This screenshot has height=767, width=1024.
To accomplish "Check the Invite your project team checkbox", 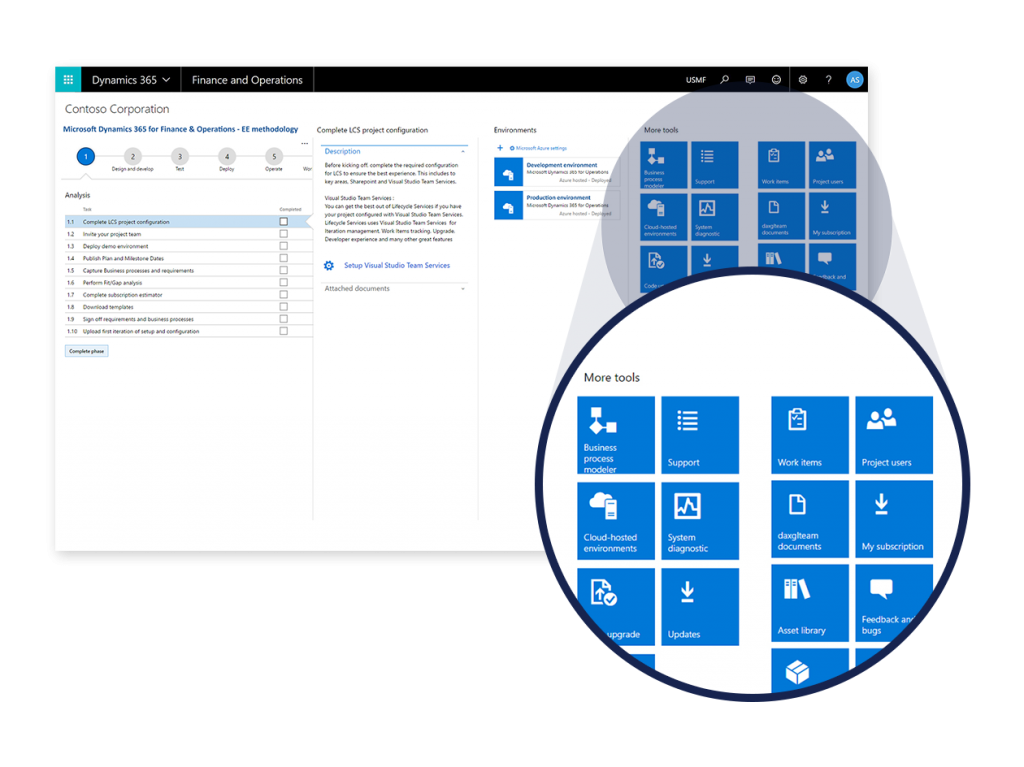I will click(x=283, y=234).
